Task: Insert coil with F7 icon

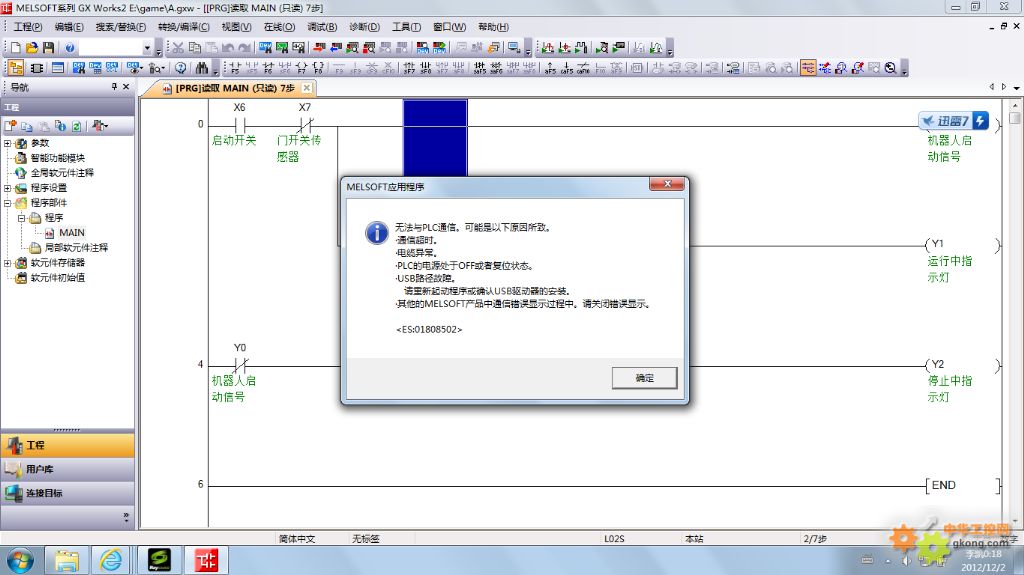Action: [301, 68]
